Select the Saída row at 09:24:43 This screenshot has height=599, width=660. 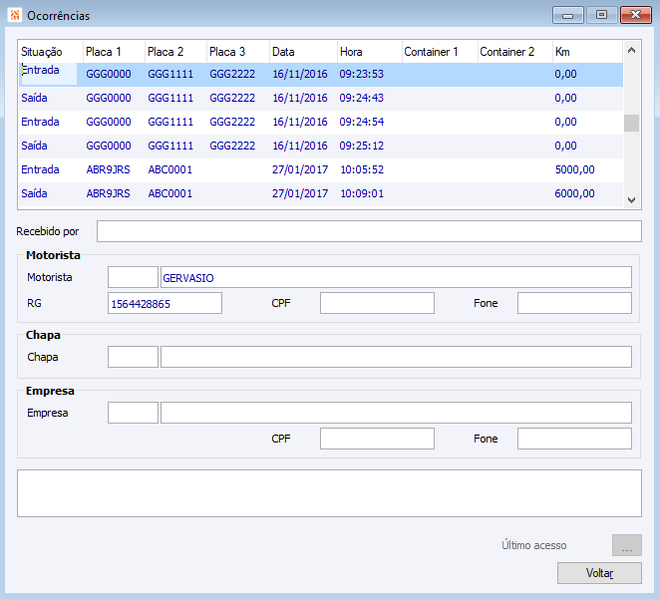[x=321, y=98]
